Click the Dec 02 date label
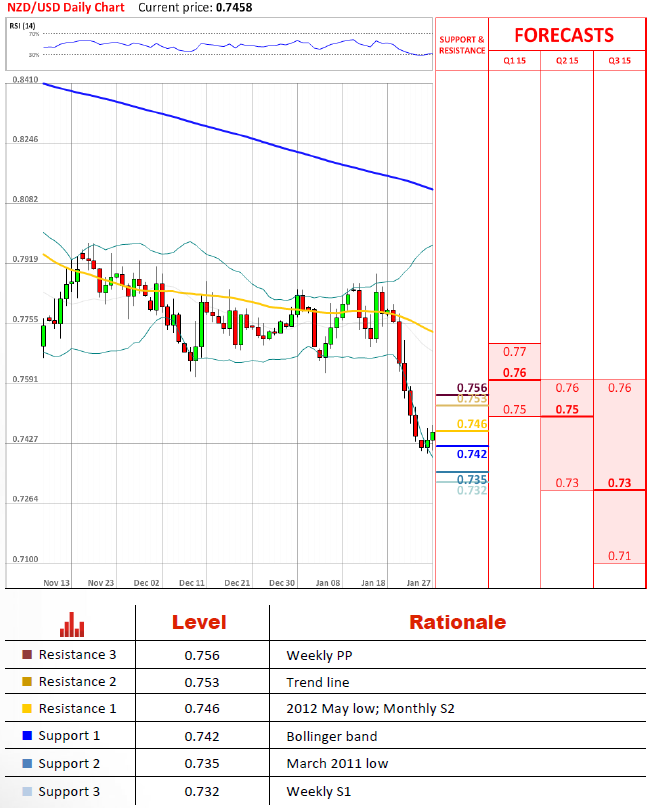This screenshot has height=808, width=650. [x=146, y=583]
